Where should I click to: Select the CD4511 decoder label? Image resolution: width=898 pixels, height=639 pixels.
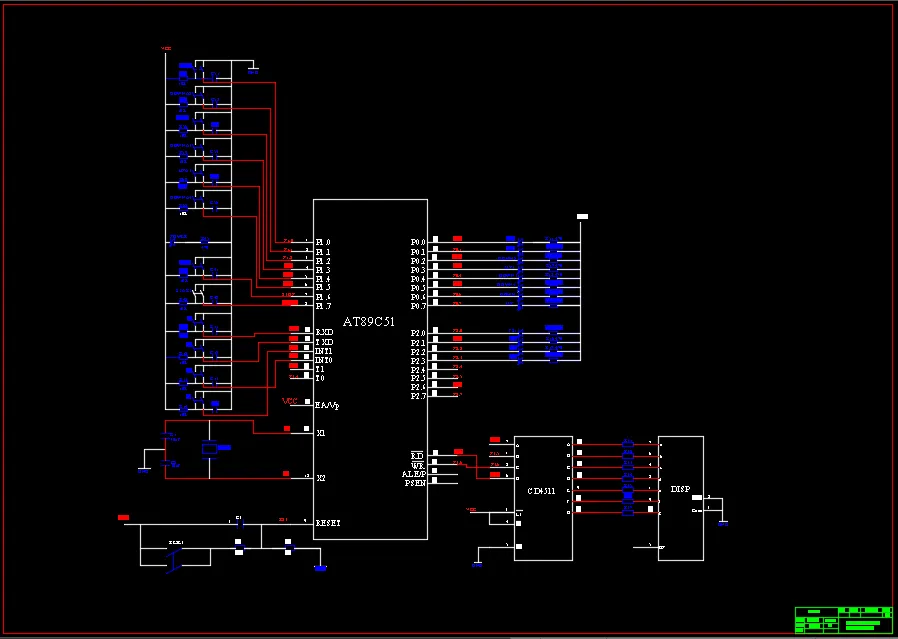[x=541, y=491]
